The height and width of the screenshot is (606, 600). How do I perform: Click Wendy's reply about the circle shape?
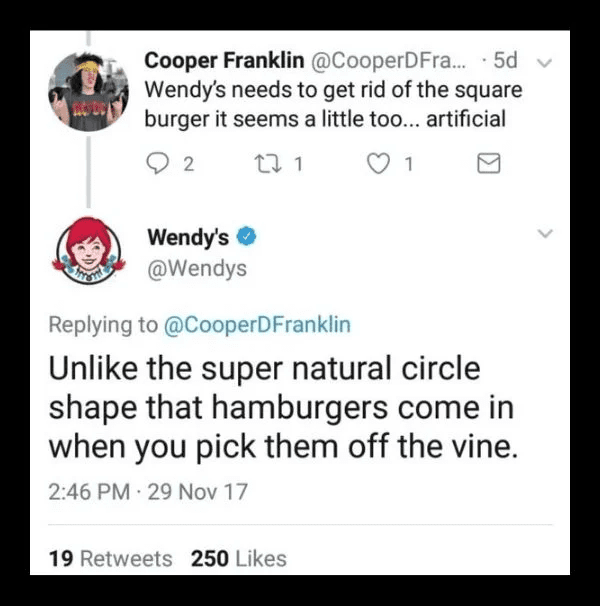point(283,407)
